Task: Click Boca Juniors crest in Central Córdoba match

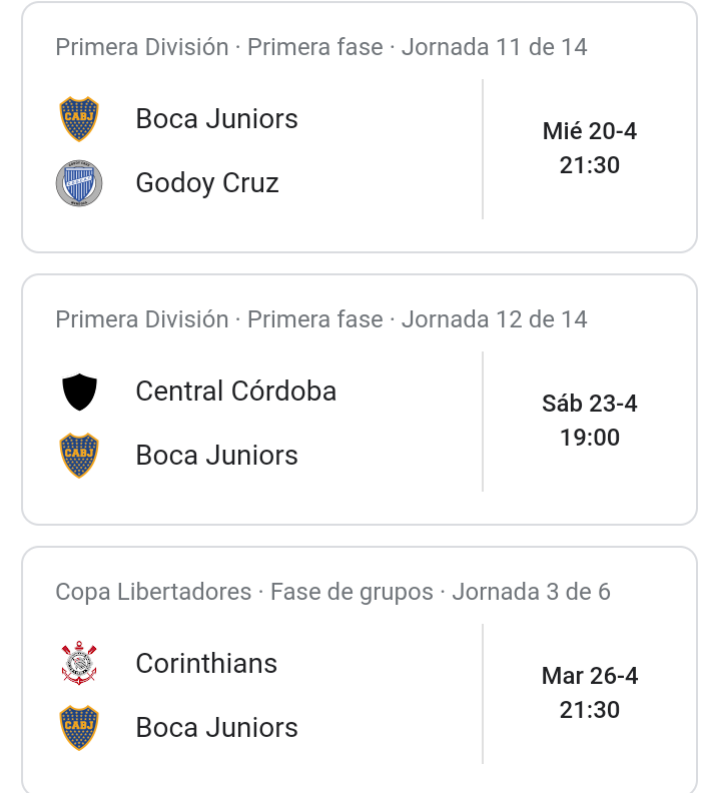Action: (x=79, y=455)
